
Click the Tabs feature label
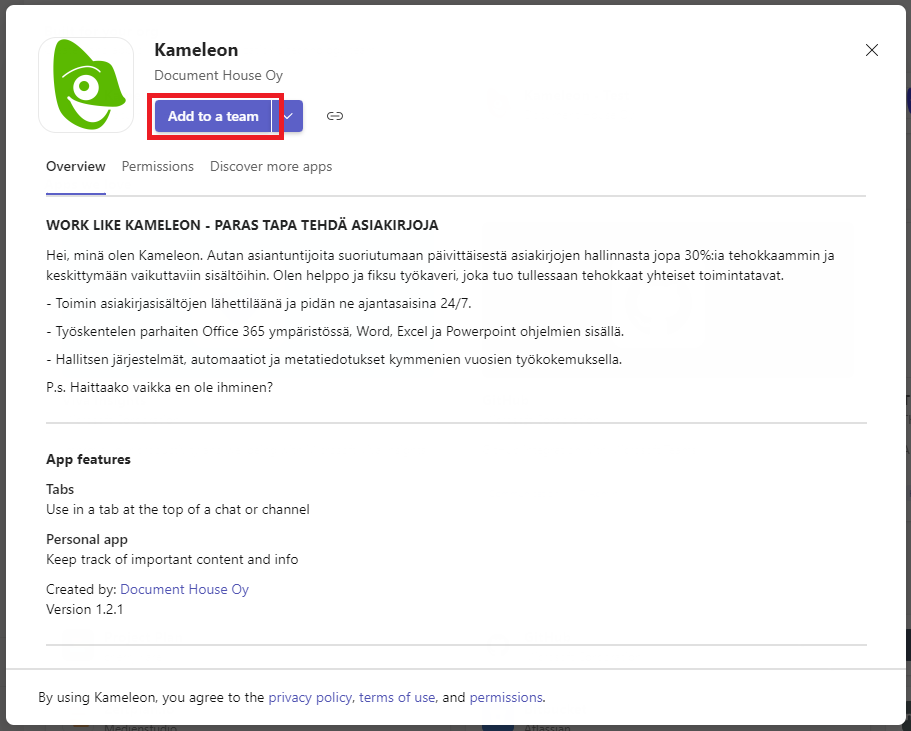pyautogui.click(x=60, y=489)
